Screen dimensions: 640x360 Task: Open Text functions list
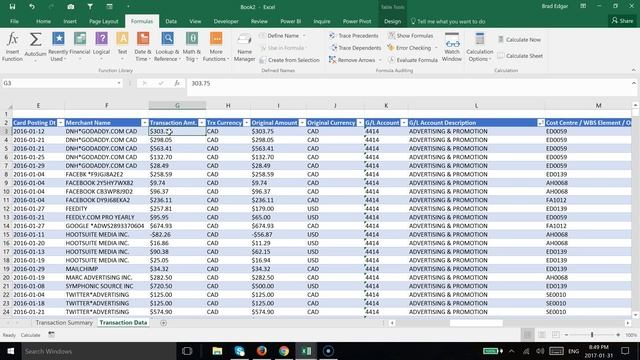pos(122,47)
